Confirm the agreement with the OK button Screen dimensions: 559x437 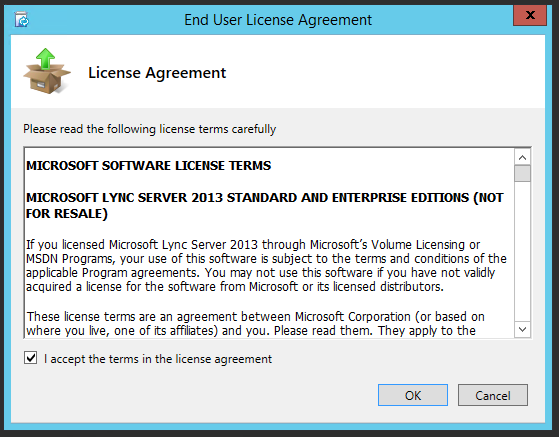pos(413,395)
